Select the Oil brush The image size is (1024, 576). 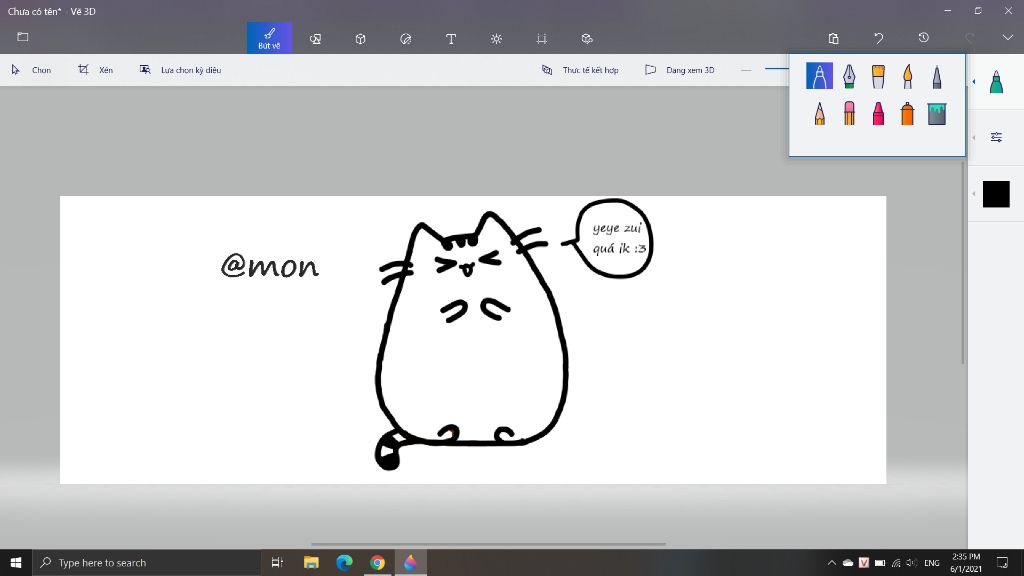point(878,76)
